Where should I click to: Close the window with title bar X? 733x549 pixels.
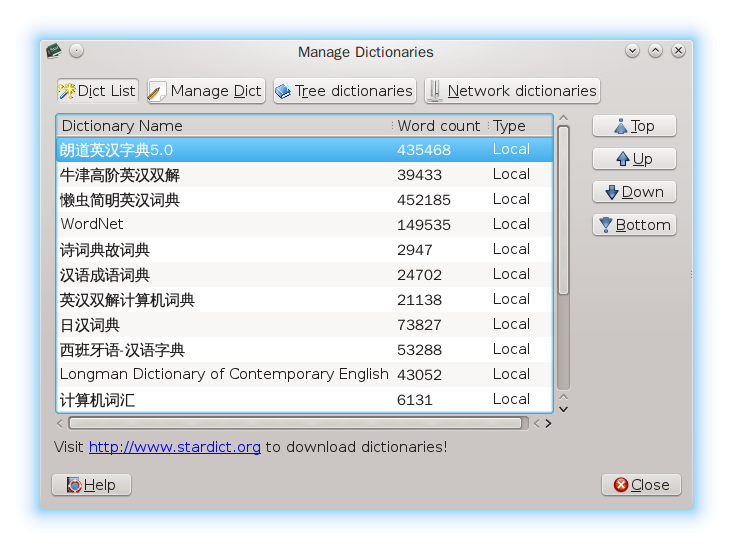(x=678, y=51)
